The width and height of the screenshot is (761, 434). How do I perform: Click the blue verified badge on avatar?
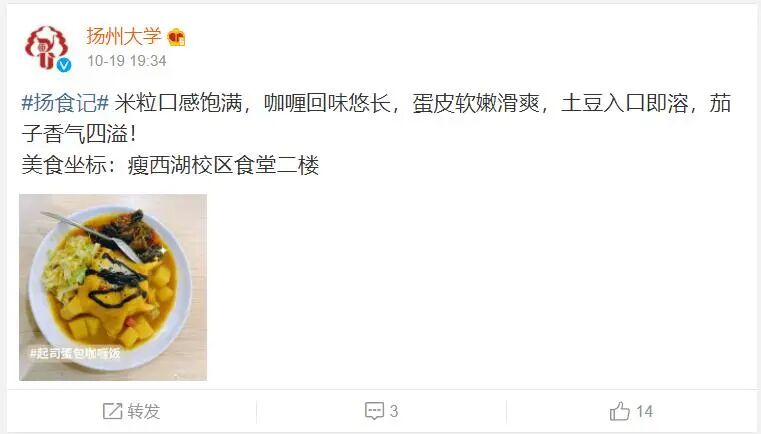coord(64,65)
